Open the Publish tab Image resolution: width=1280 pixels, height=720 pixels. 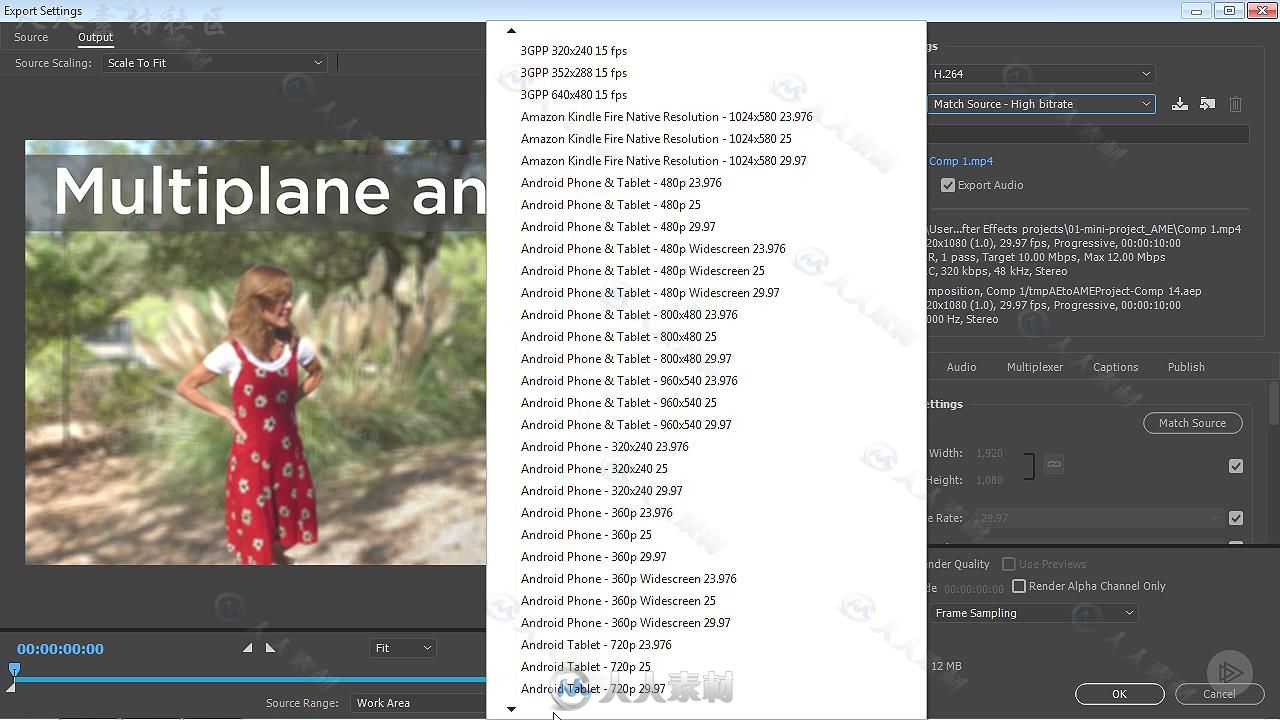(x=1186, y=367)
